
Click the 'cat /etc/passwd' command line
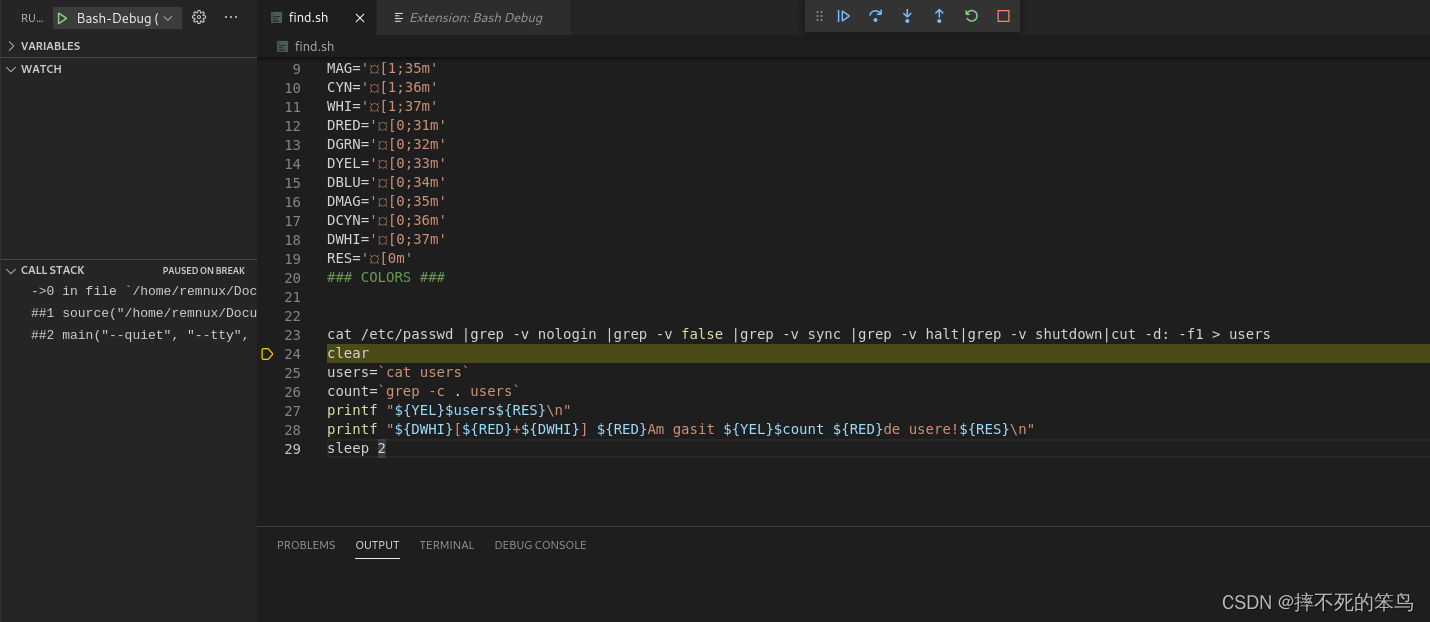coord(798,334)
